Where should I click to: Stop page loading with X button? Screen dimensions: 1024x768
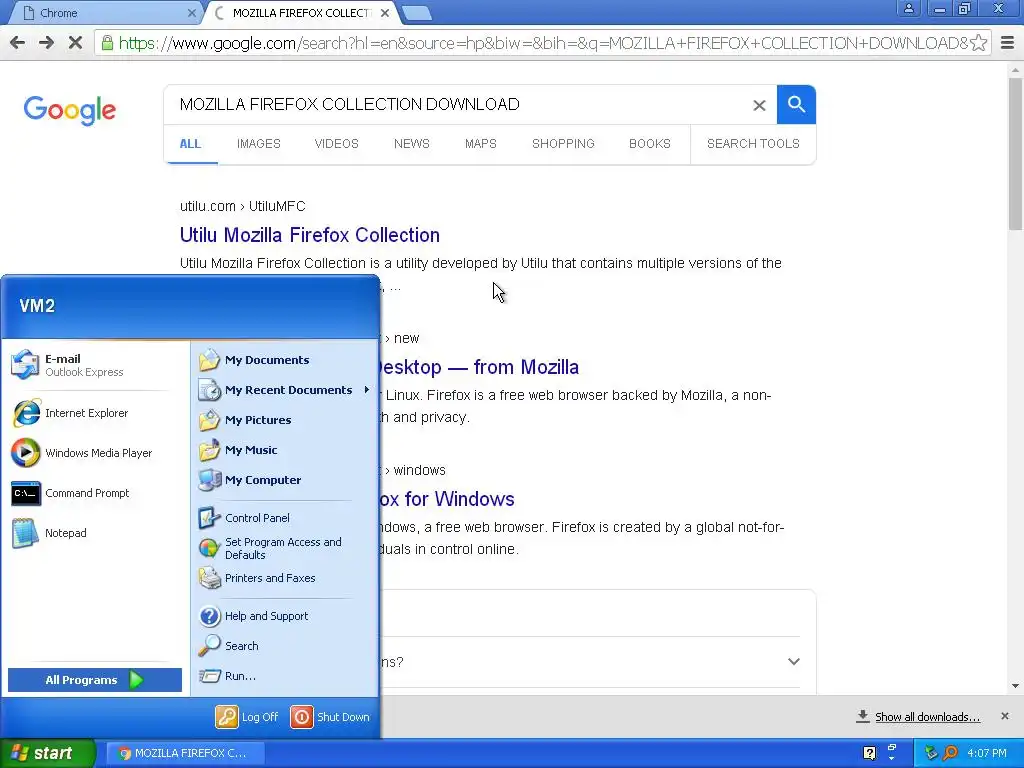coord(75,43)
